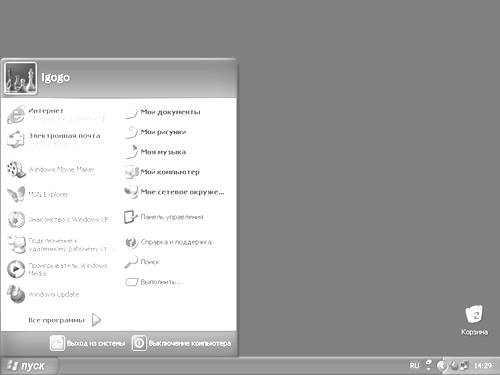Launch Windows Movie Maker icon
The height and width of the screenshot is (375, 500).
coord(16,169)
